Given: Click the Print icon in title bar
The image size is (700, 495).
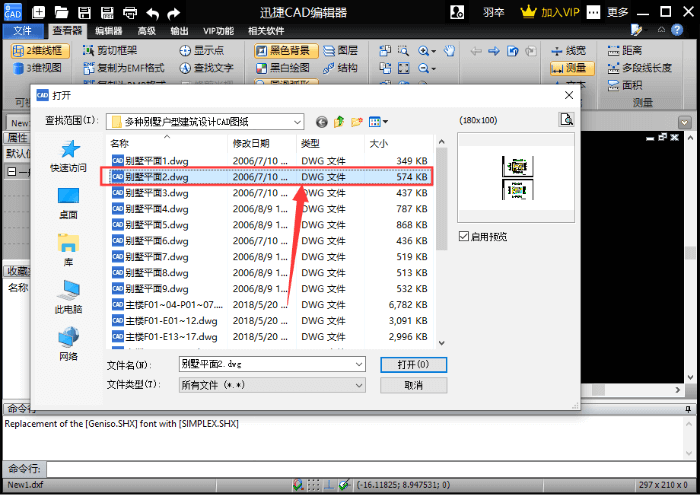Looking at the screenshot, I should pyautogui.click(x=130, y=12).
